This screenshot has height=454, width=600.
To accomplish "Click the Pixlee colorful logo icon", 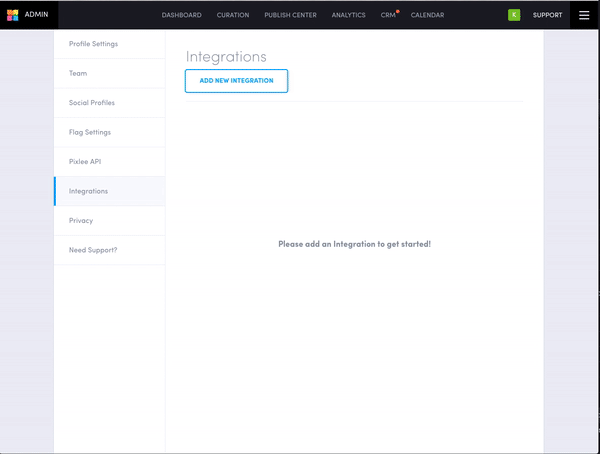I will tap(13, 15).
